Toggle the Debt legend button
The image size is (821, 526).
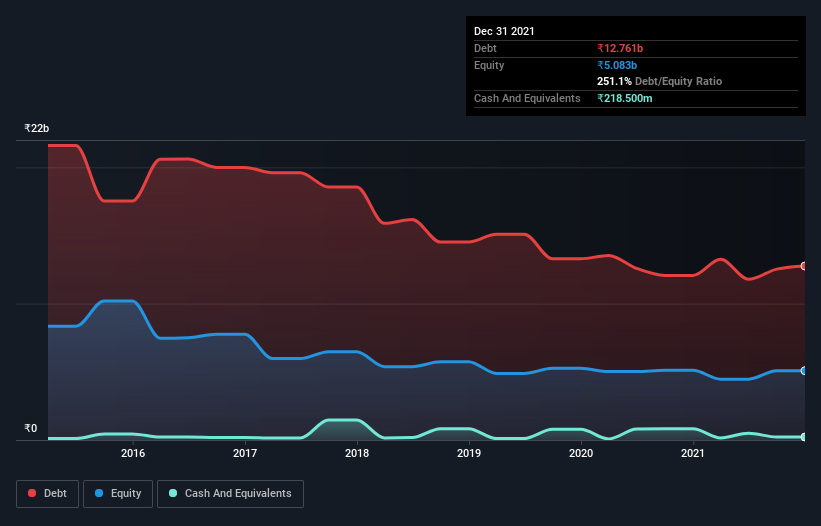coord(47,494)
